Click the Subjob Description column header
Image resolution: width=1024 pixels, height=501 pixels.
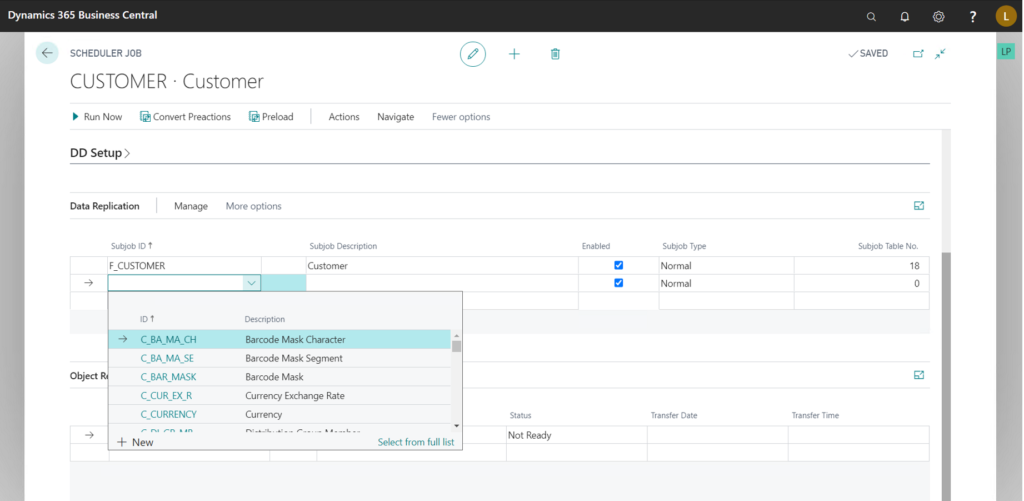pos(344,246)
